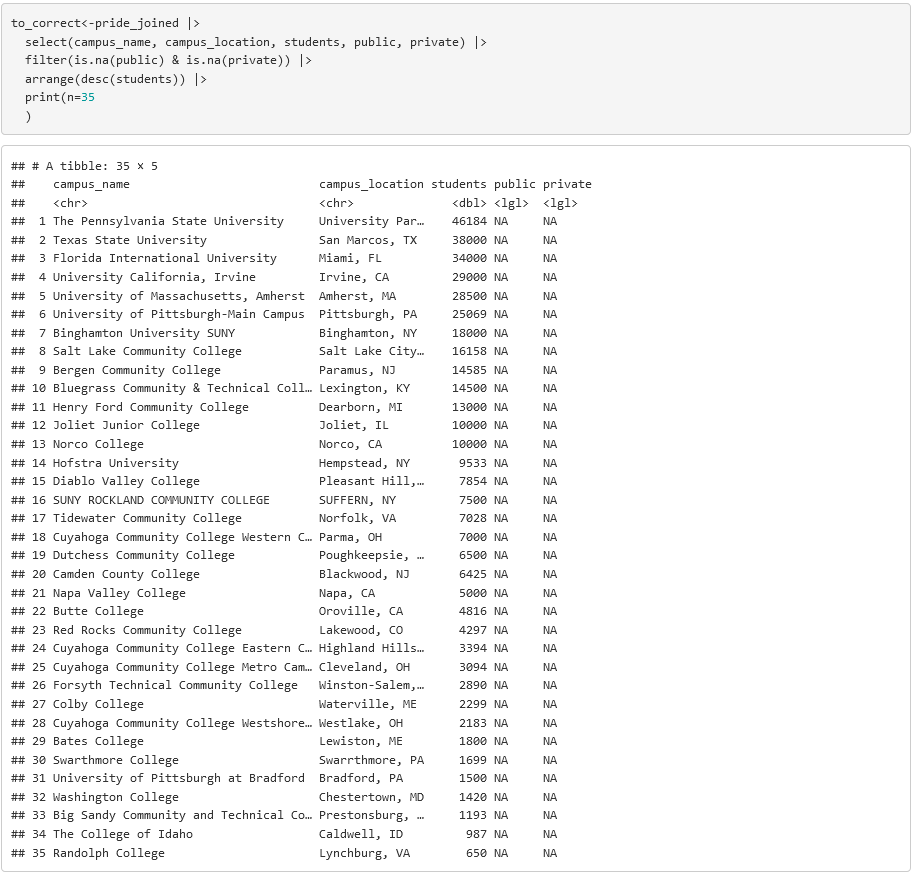Click students value '16158'
This screenshot has height=879, width=922.
pyautogui.click(x=469, y=352)
